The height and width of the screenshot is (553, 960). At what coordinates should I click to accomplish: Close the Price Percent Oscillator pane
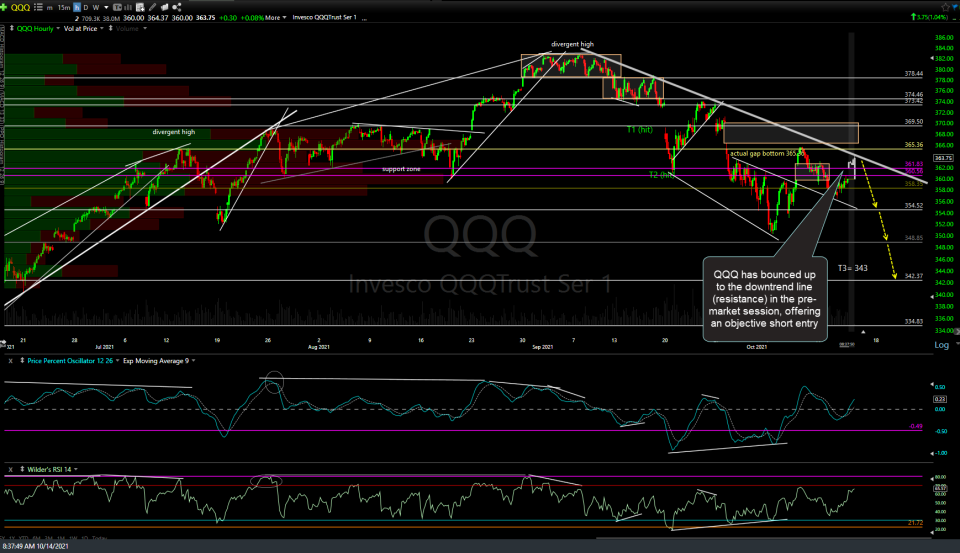(x=10, y=361)
